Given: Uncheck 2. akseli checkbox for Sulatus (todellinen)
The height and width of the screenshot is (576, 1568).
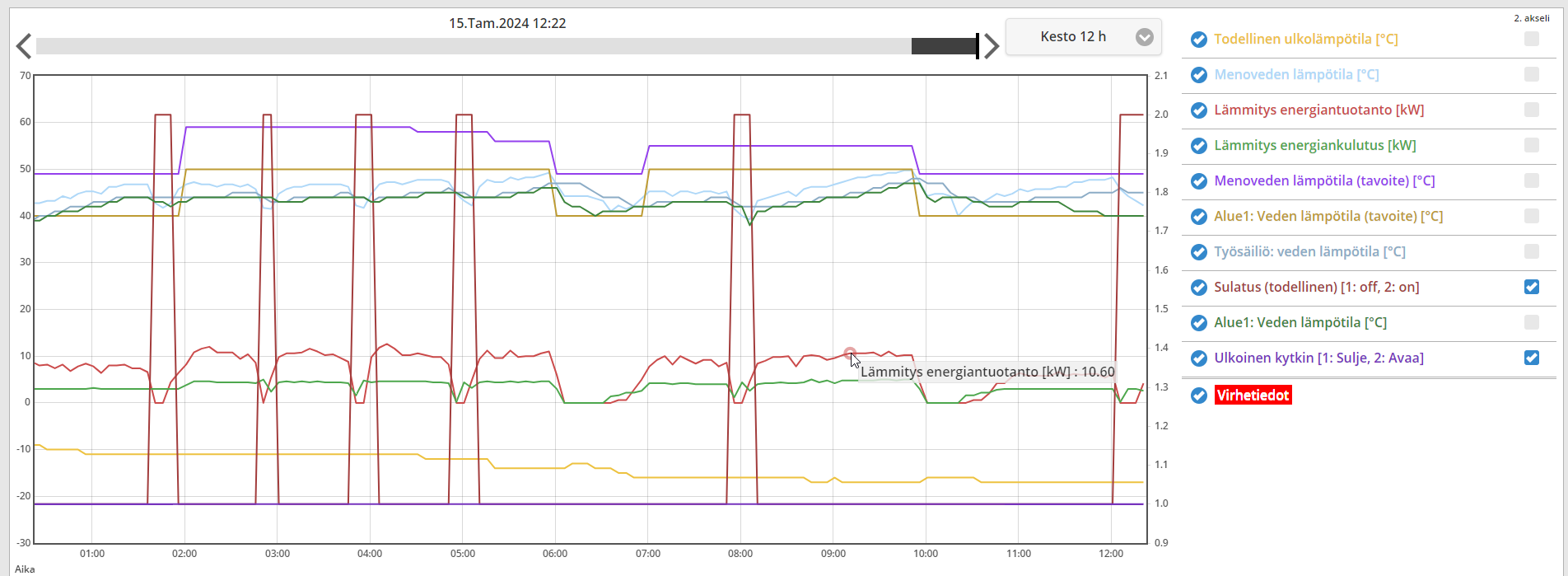Looking at the screenshot, I should point(1532,287).
